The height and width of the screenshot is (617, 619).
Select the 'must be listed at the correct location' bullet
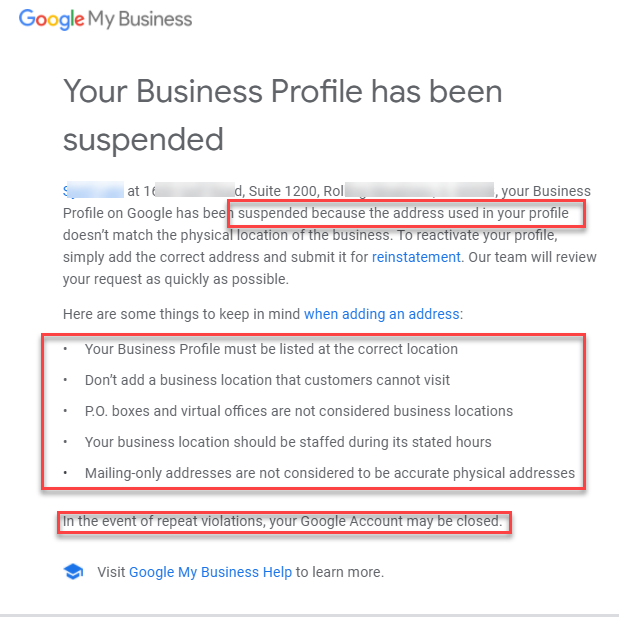pyautogui.click(x=271, y=349)
